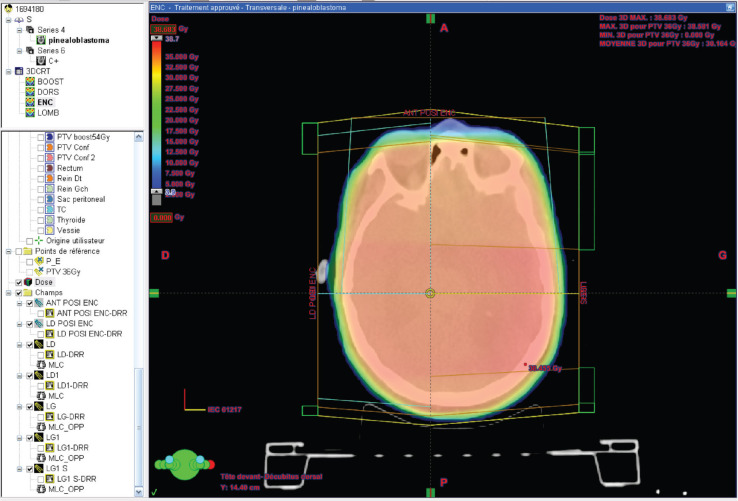Collapse the Series 4 tree node
738x501 pixels.
click(x=19, y=30)
